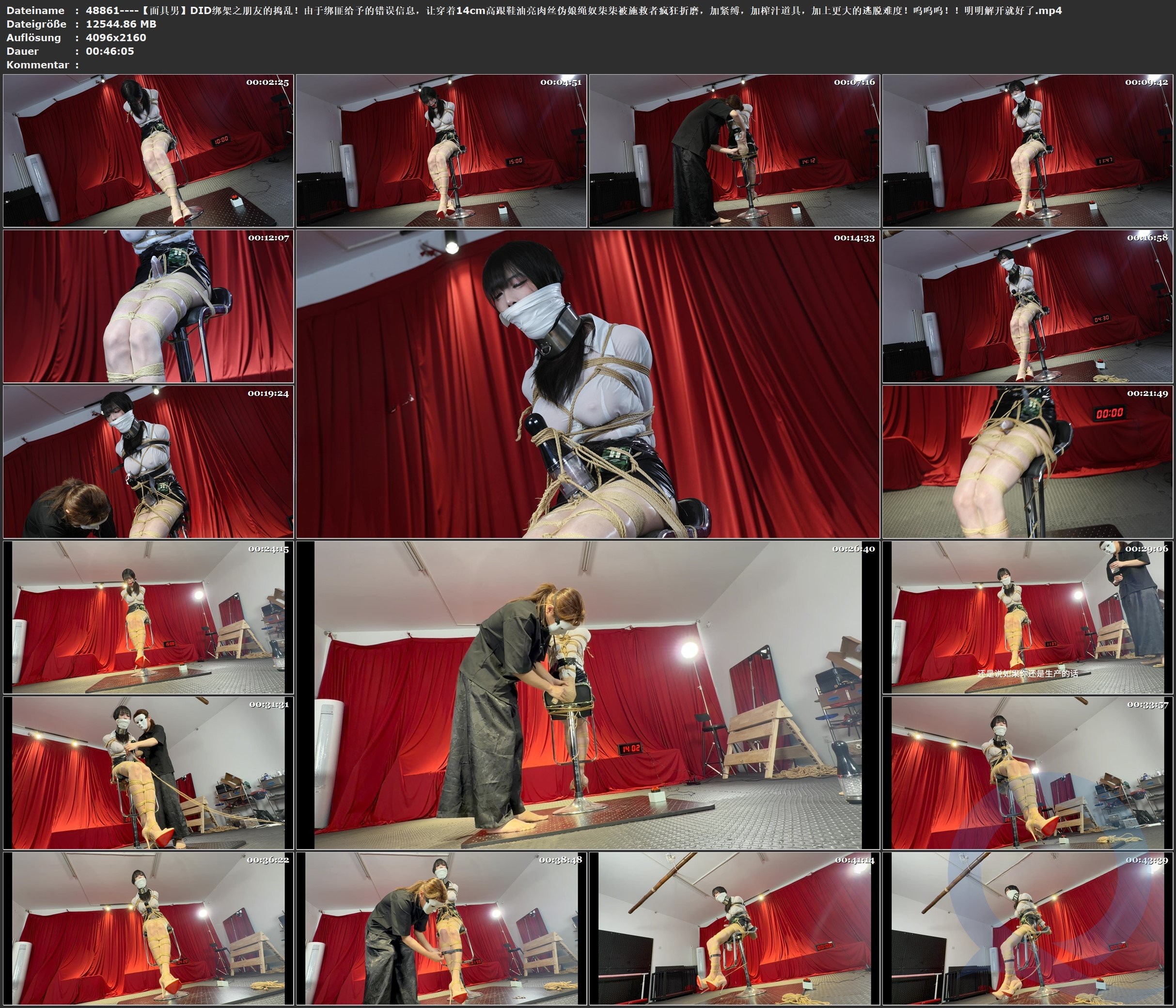Click the thumbnail stamped 00:21:49
Screen dimensions: 1176x1008
tap(1028, 462)
